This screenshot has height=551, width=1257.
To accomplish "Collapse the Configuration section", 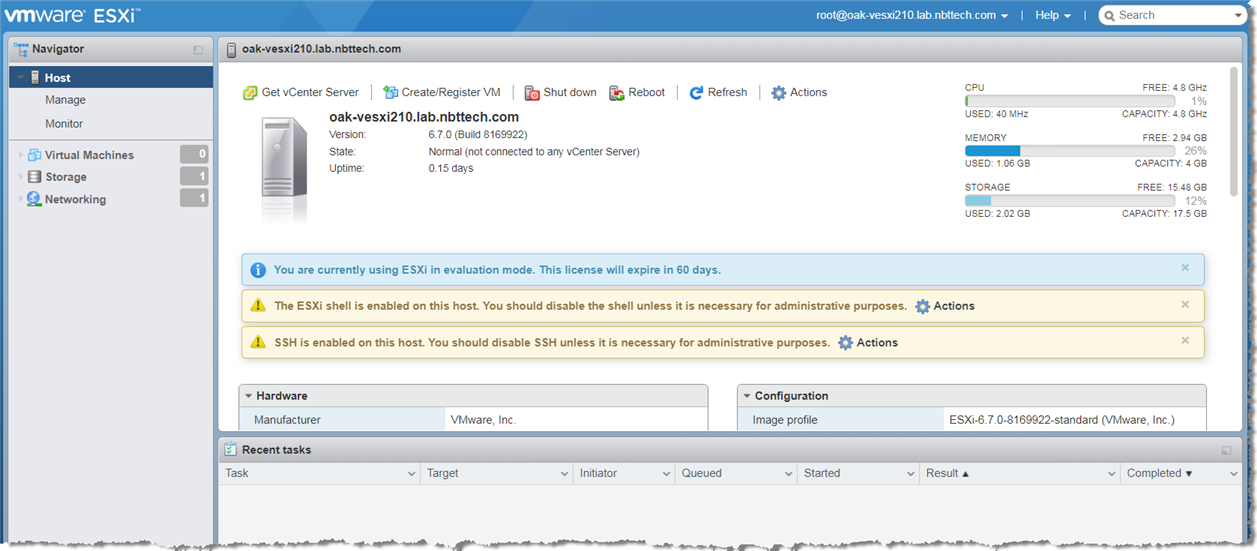I will [747, 396].
